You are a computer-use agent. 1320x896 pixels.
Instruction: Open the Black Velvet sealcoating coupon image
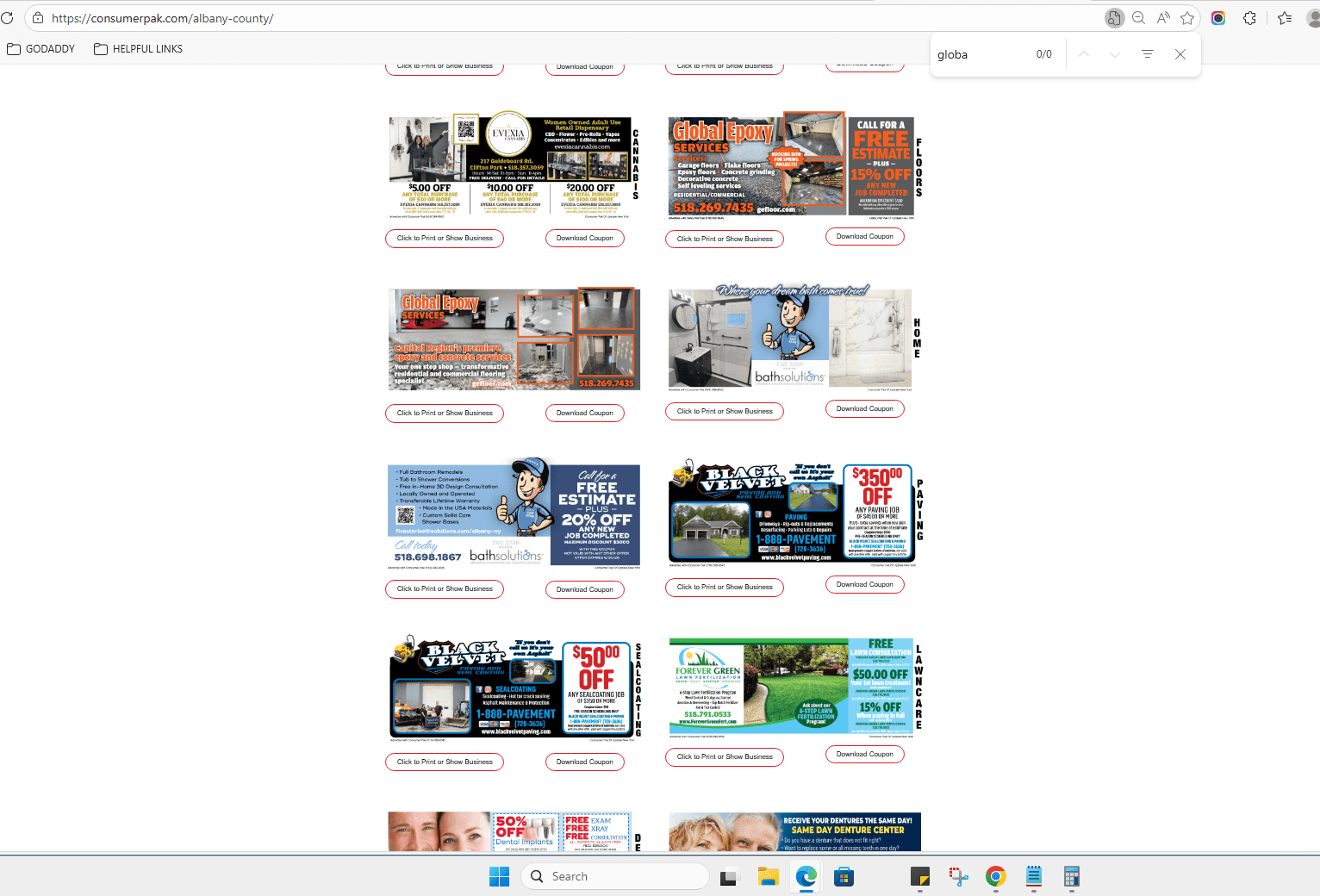(x=515, y=688)
